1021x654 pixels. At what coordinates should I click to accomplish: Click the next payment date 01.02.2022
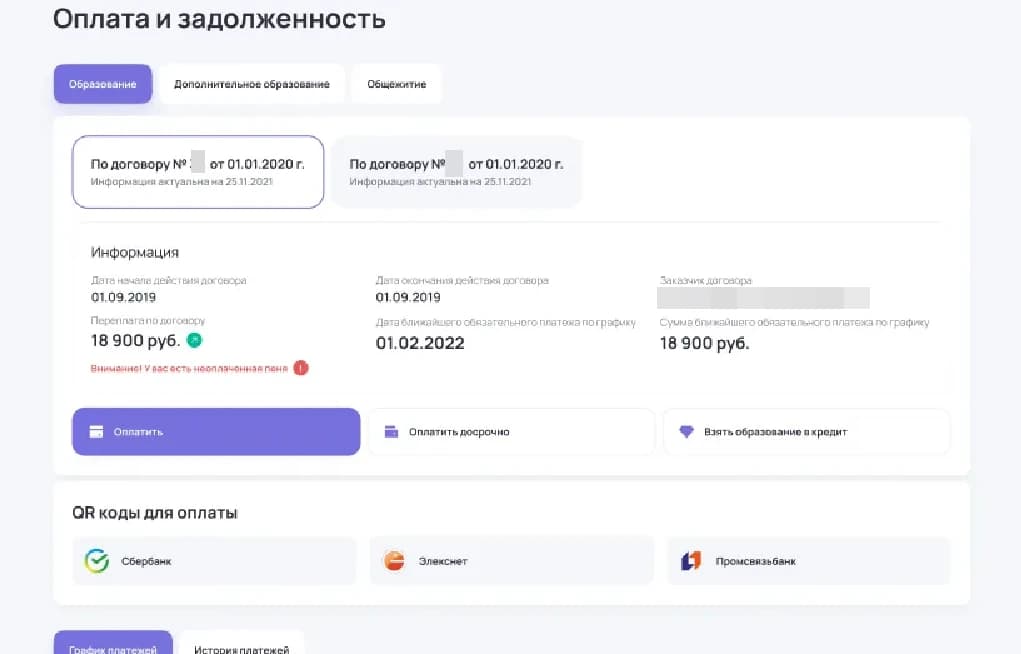pyautogui.click(x=420, y=343)
